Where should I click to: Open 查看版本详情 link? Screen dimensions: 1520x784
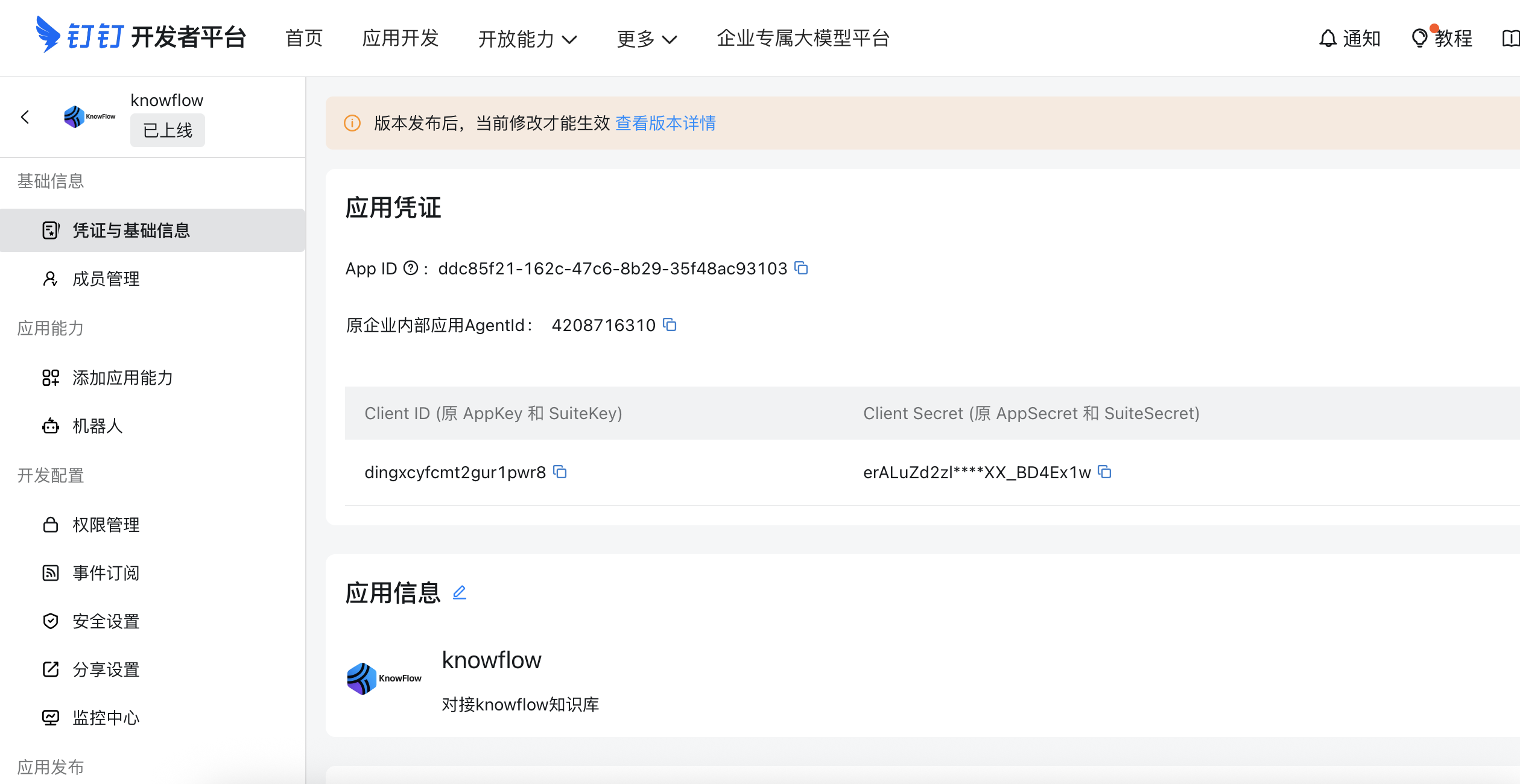coord(665,123)
